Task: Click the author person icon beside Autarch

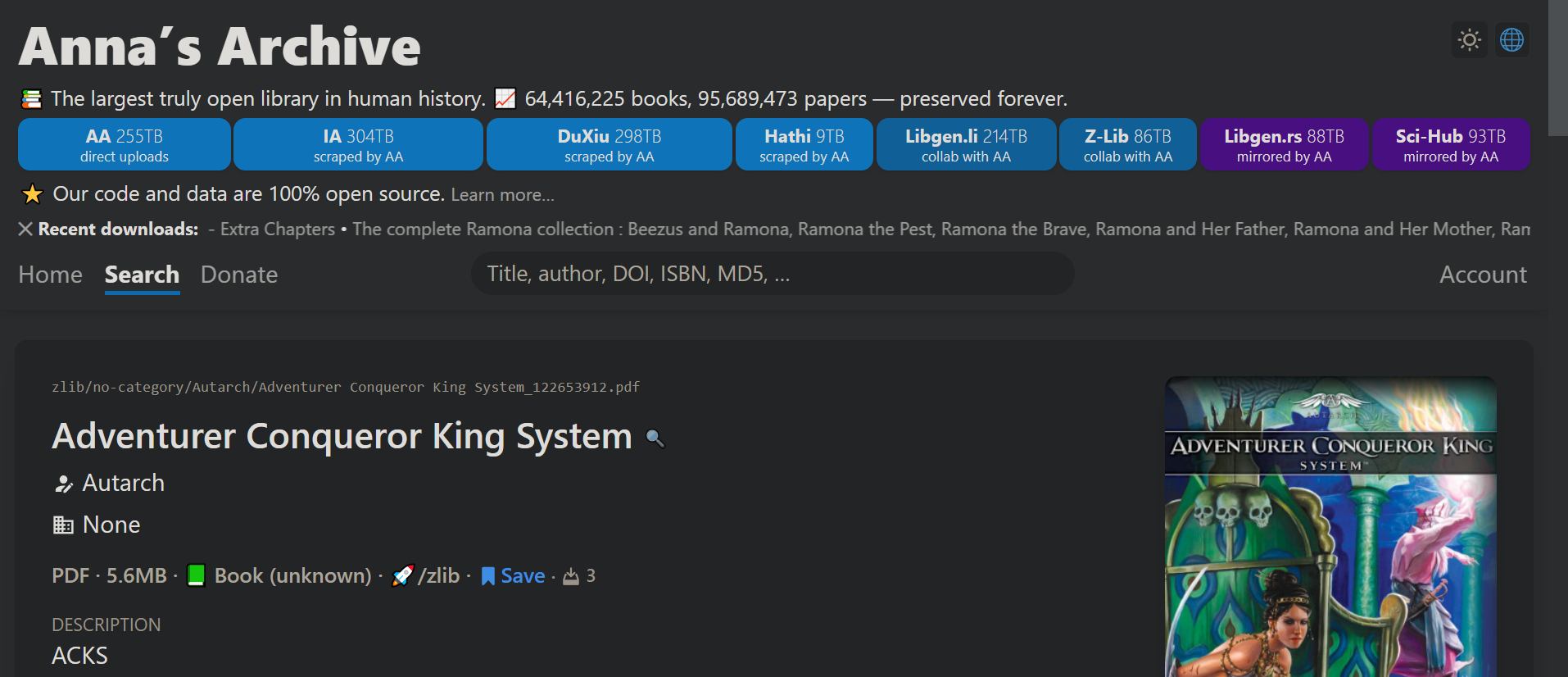Action: (63, 484)
